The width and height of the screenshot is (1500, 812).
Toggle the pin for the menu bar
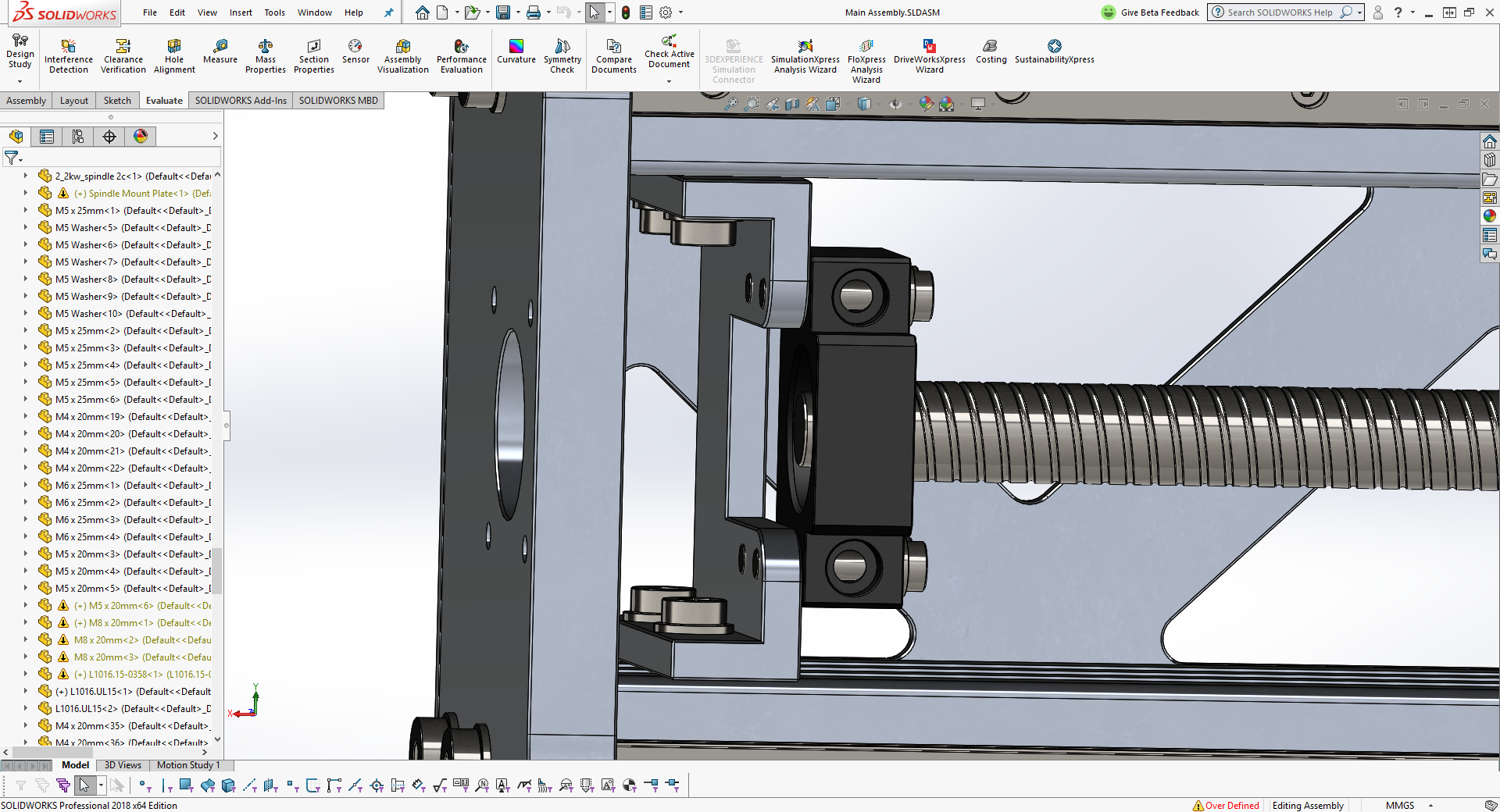(388, 12)
